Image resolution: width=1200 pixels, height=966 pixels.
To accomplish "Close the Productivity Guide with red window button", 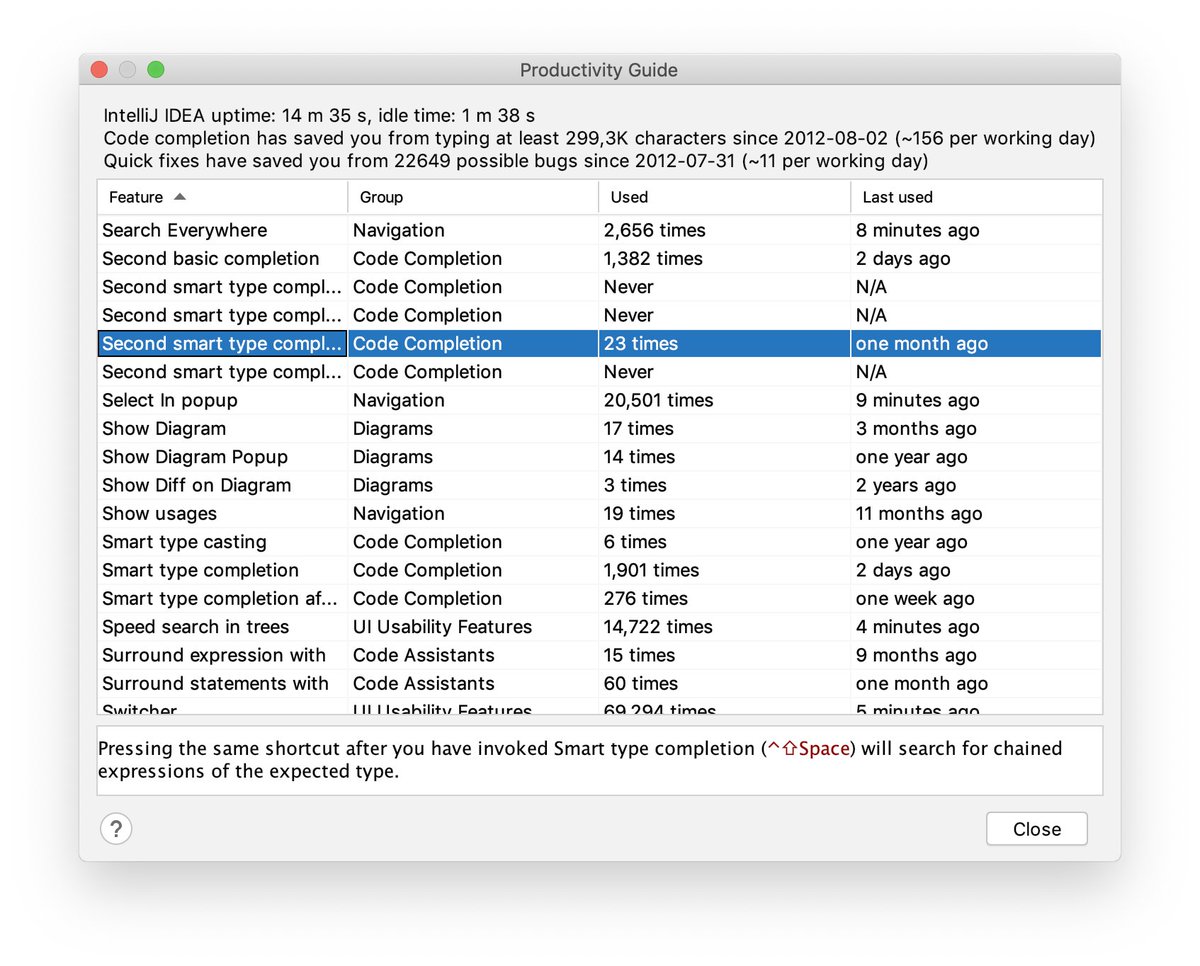I will tap(99, 70).
